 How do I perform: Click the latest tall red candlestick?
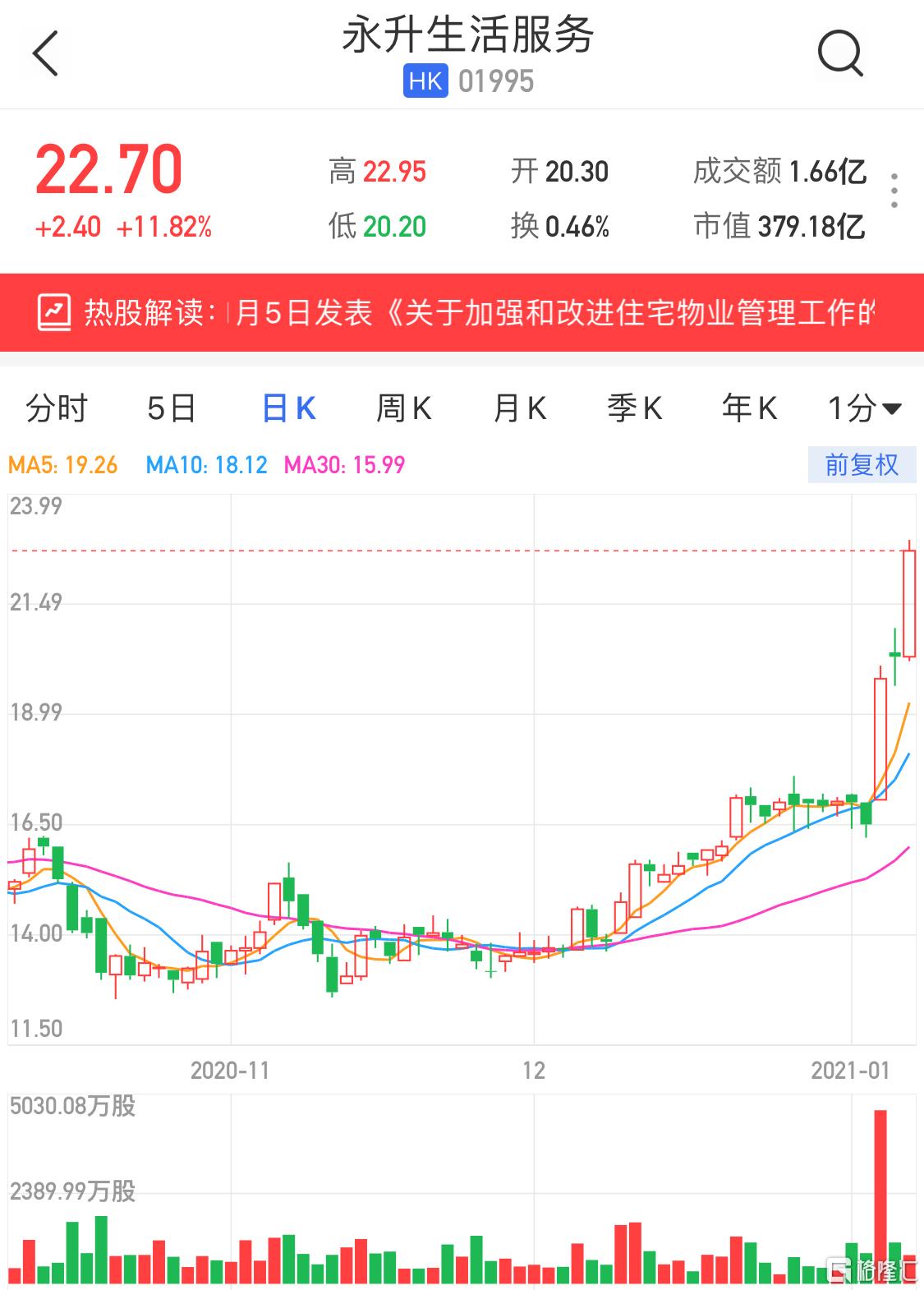pos(908,604)
